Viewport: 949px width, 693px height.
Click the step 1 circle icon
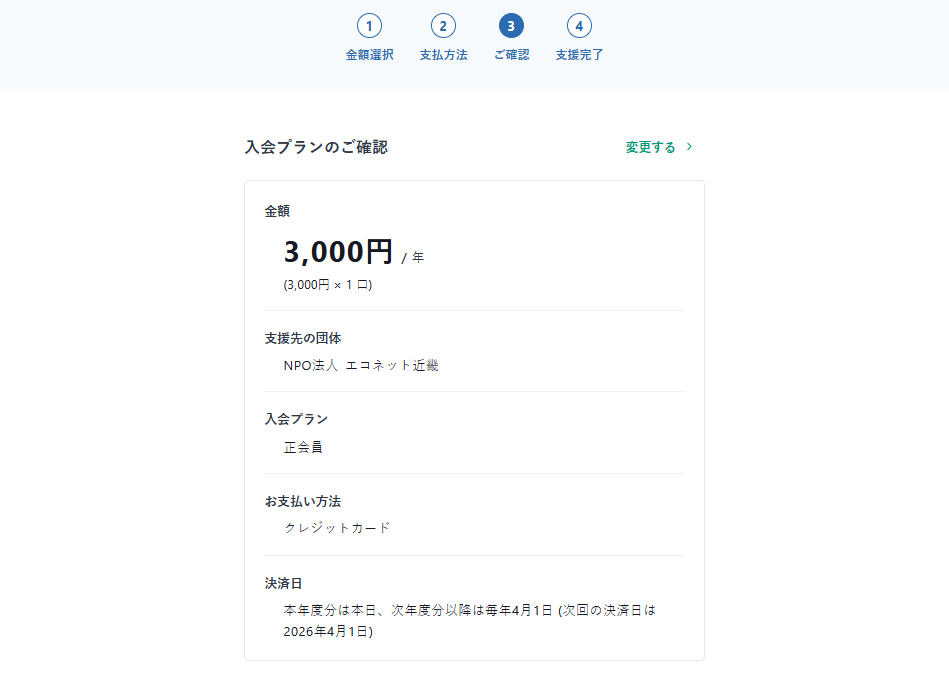tap(369, 26)
